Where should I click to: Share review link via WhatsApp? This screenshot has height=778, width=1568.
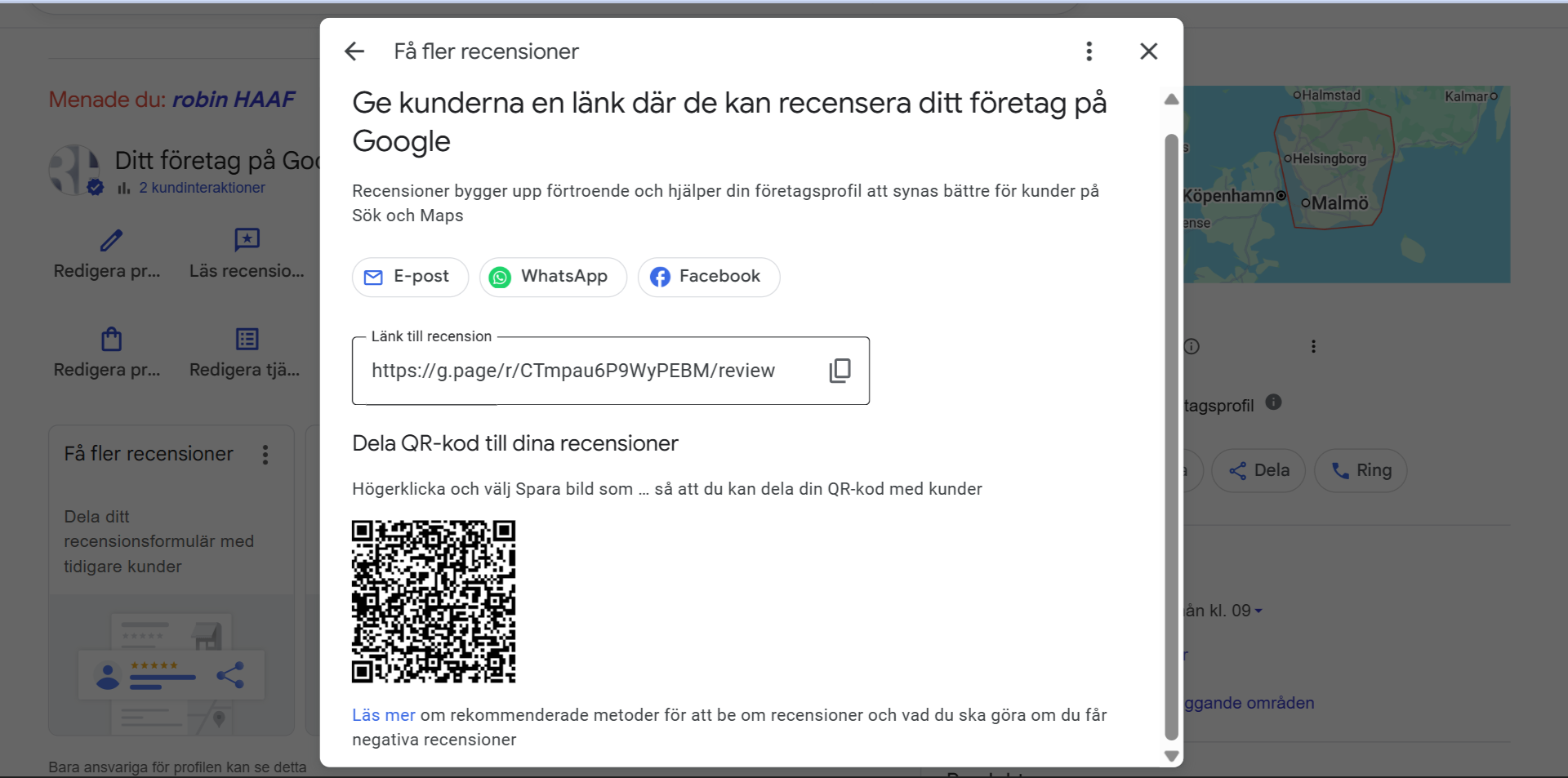[553, 277]
